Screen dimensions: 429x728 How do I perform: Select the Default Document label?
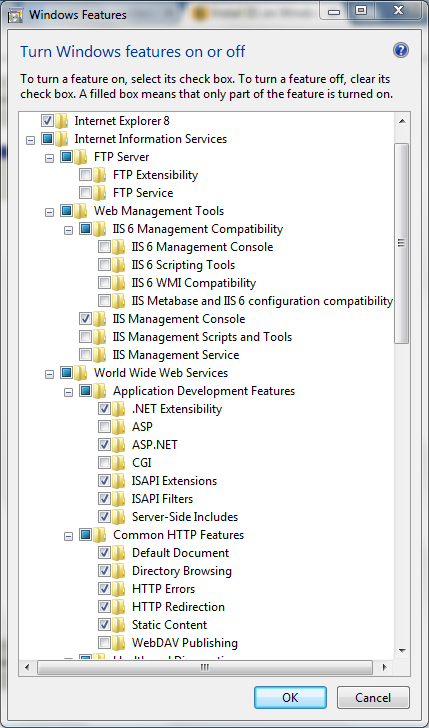click(x=181, y=553)
